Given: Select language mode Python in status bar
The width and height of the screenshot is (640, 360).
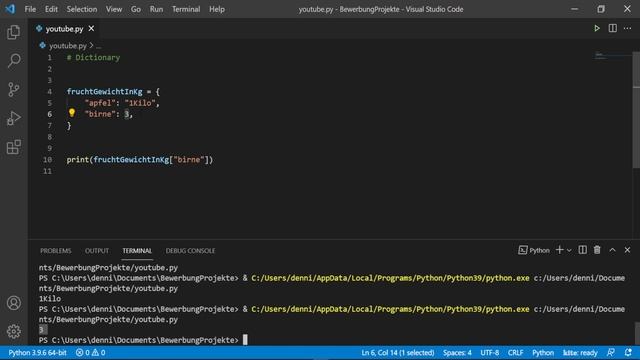Looking at the screenshot, I should click(543, 353).
